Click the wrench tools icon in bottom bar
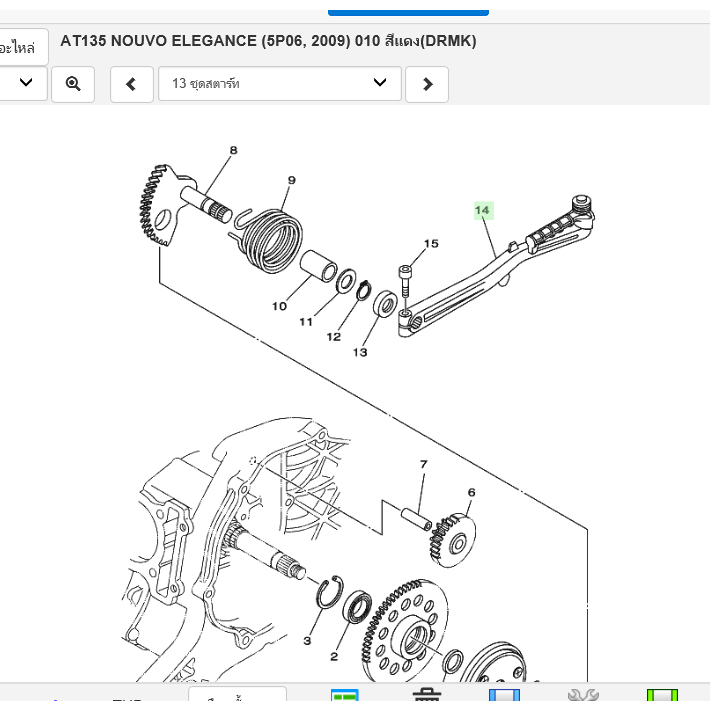 (583, 695)
